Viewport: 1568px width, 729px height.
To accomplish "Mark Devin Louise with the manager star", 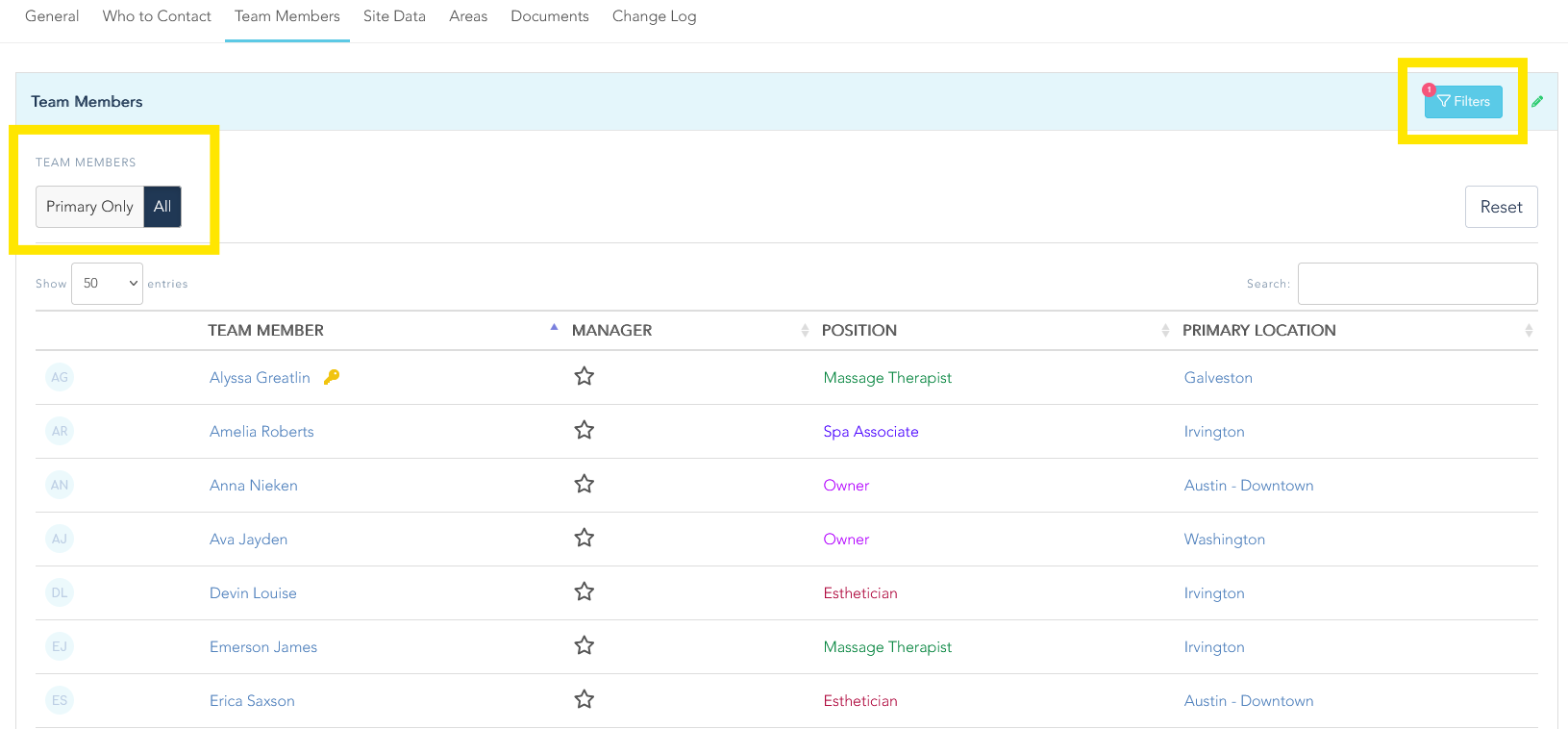I will [x=584, y=592].
